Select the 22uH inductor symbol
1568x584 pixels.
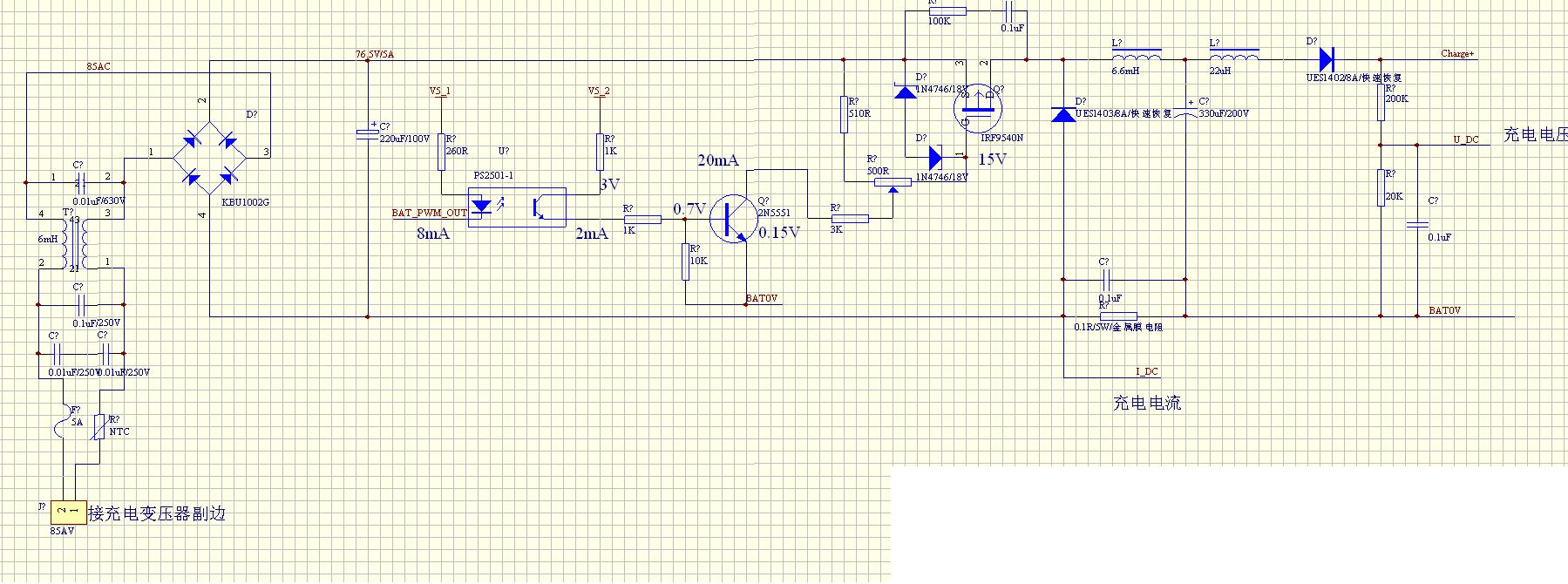[x=1233, y=56]
